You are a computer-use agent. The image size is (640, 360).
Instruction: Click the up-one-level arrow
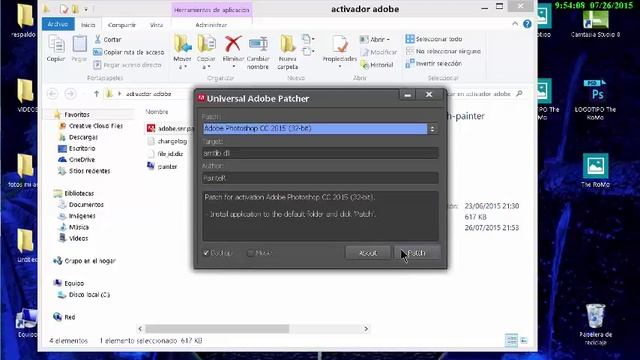point(96,94)
